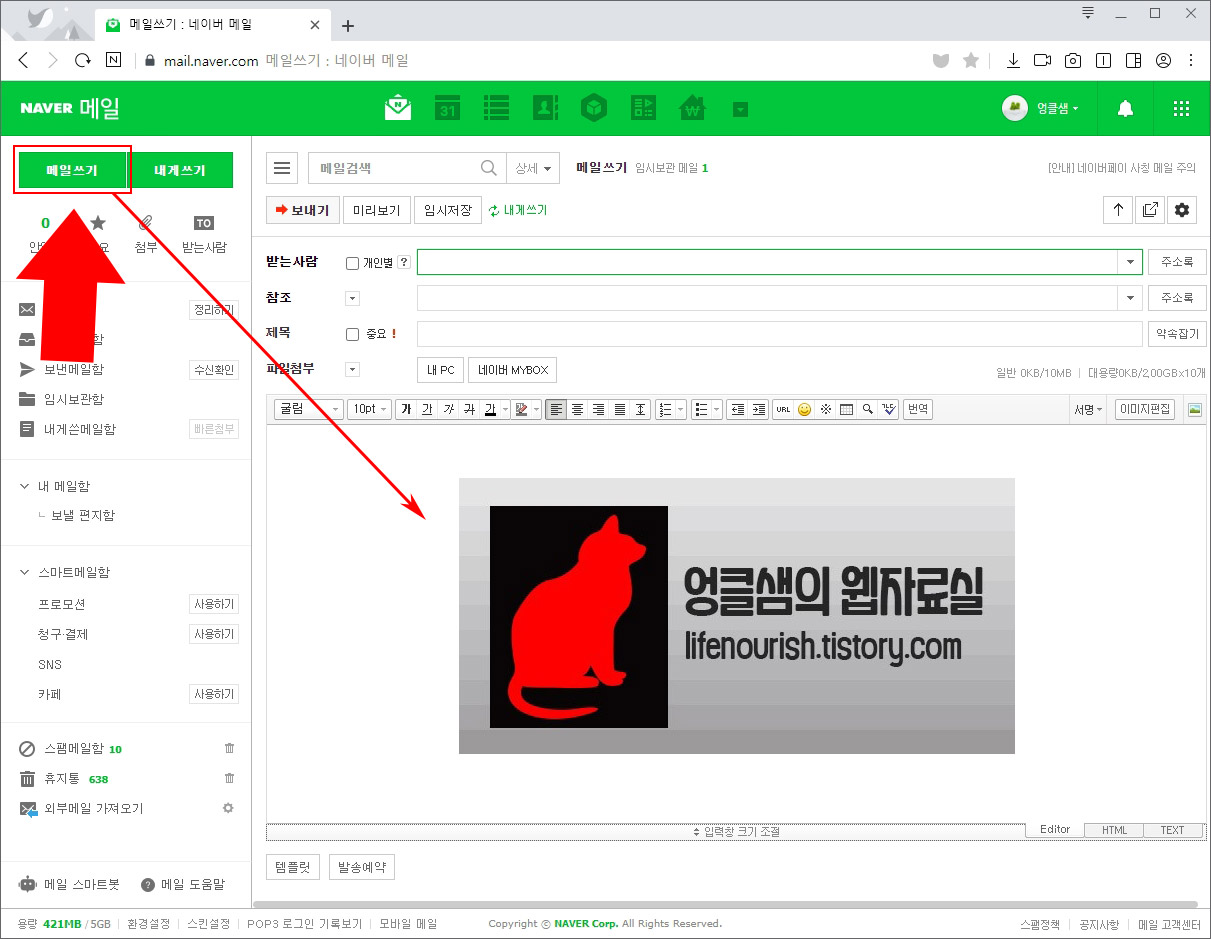Switch to the HTML editing tab

[x=1113, y=829]
